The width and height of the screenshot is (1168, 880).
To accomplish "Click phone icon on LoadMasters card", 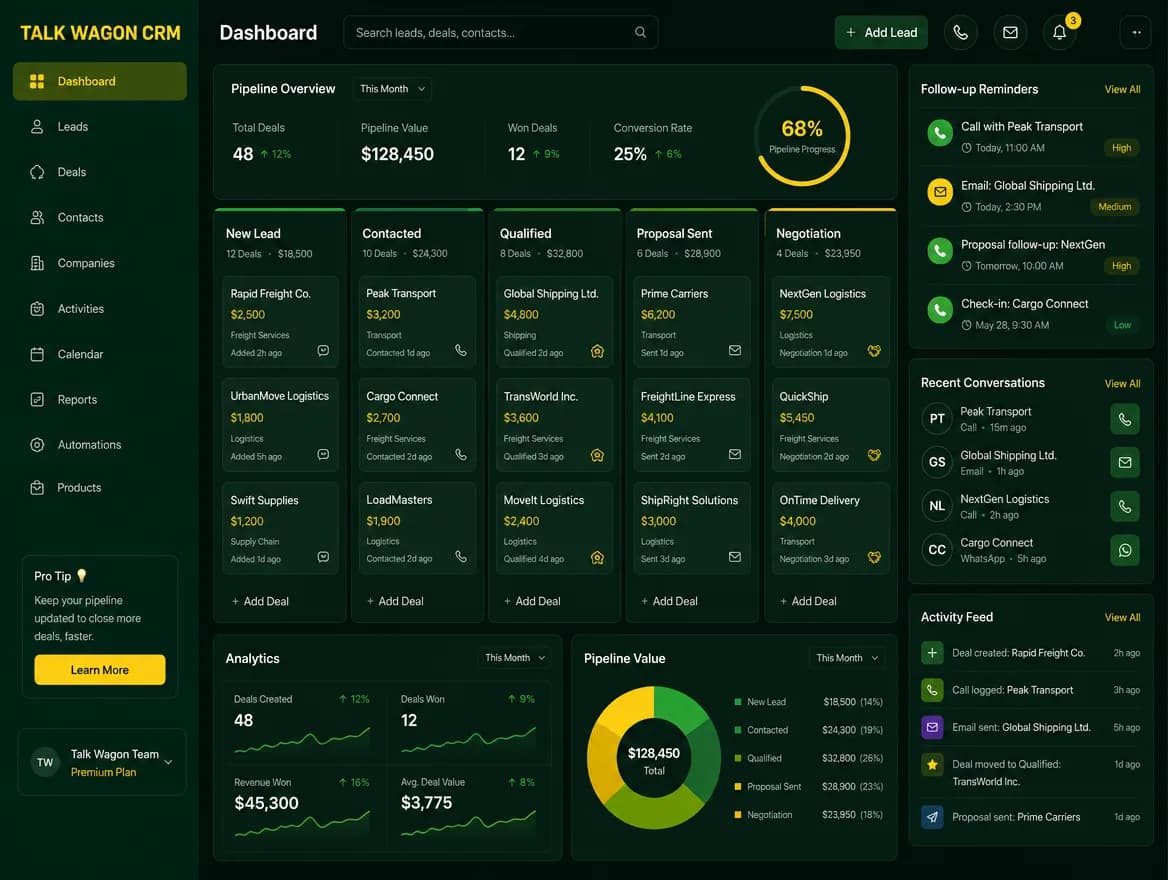I will click(461, 557).
